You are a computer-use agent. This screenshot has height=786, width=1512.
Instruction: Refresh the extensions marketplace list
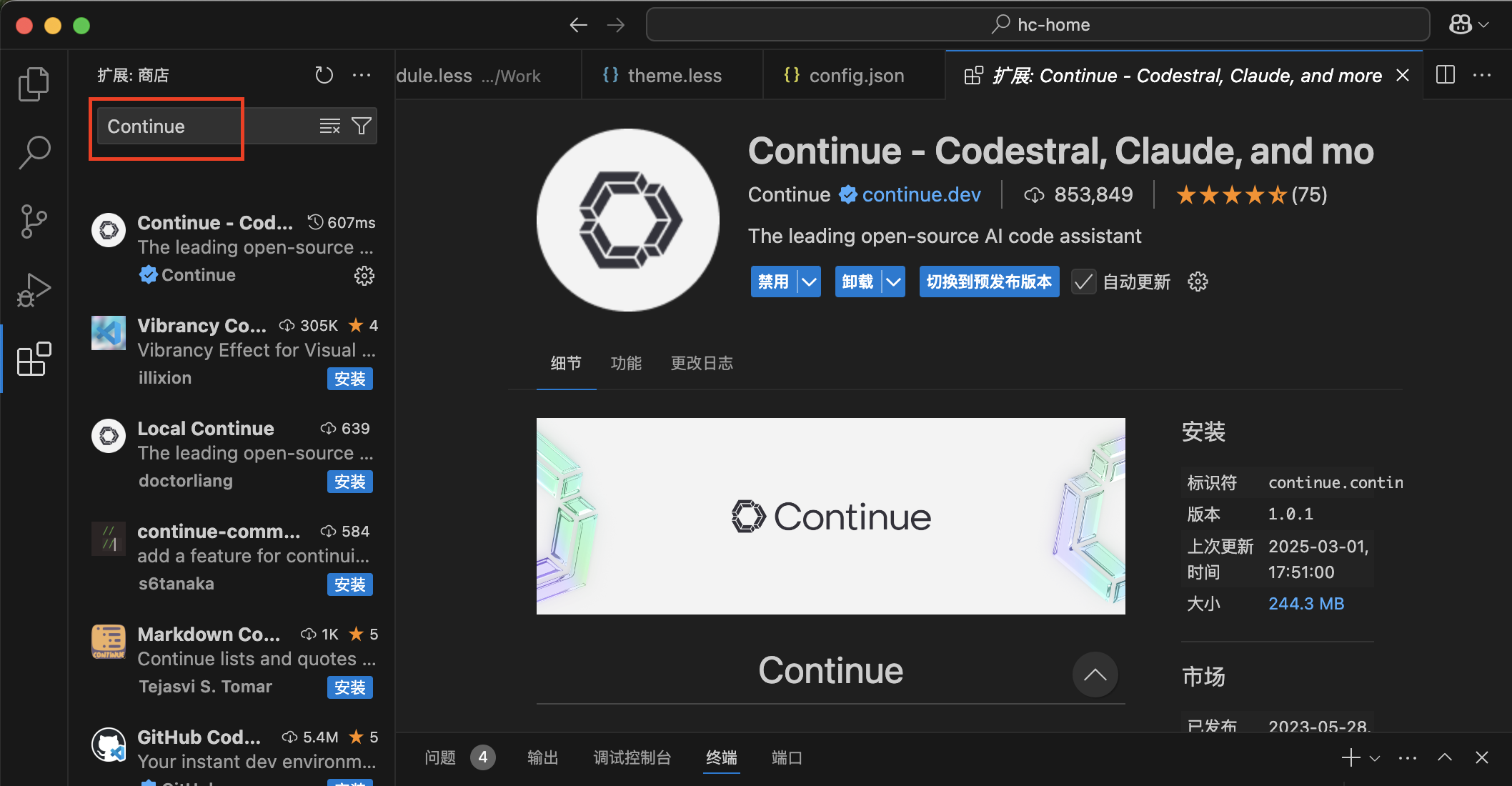click(x=324, y=75)
